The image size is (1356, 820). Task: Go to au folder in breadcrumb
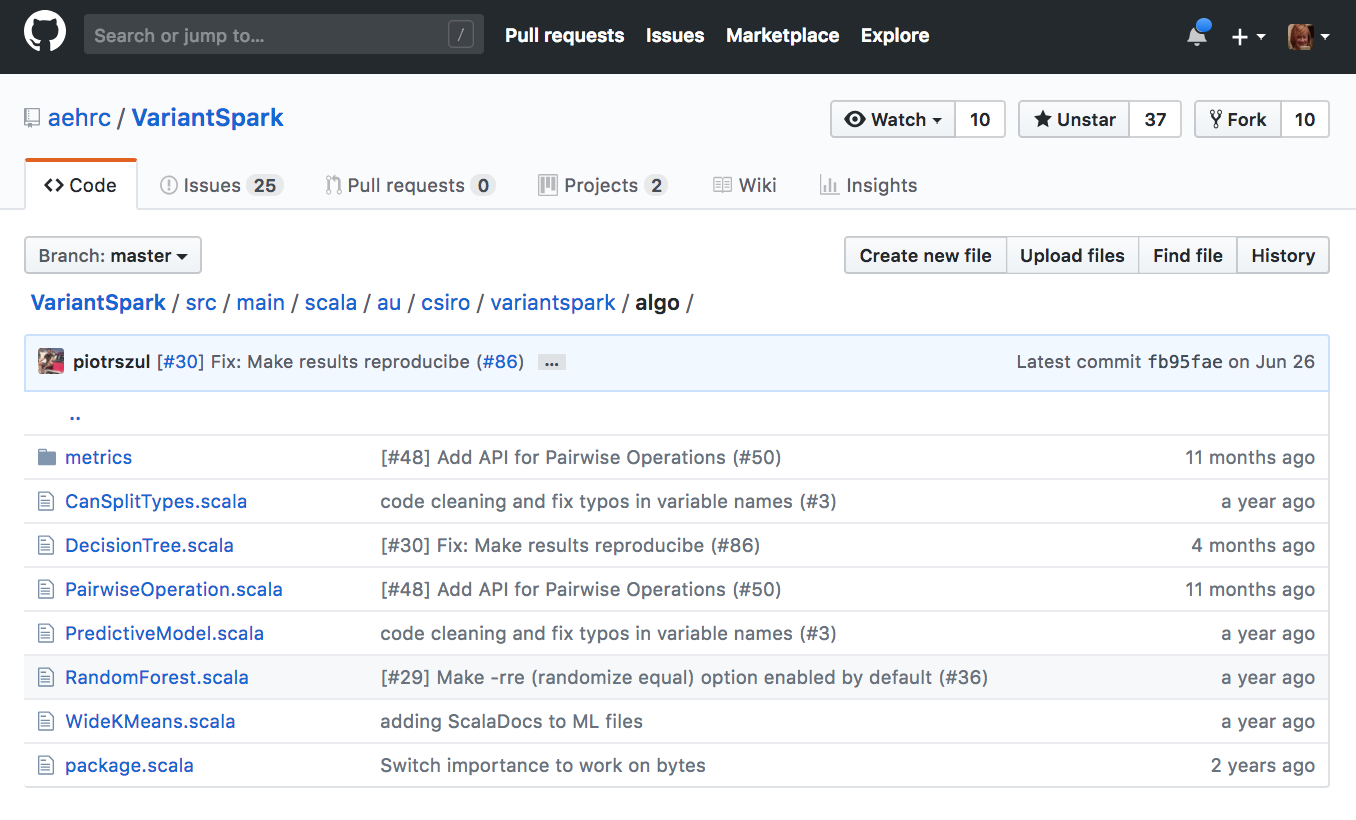389,302
